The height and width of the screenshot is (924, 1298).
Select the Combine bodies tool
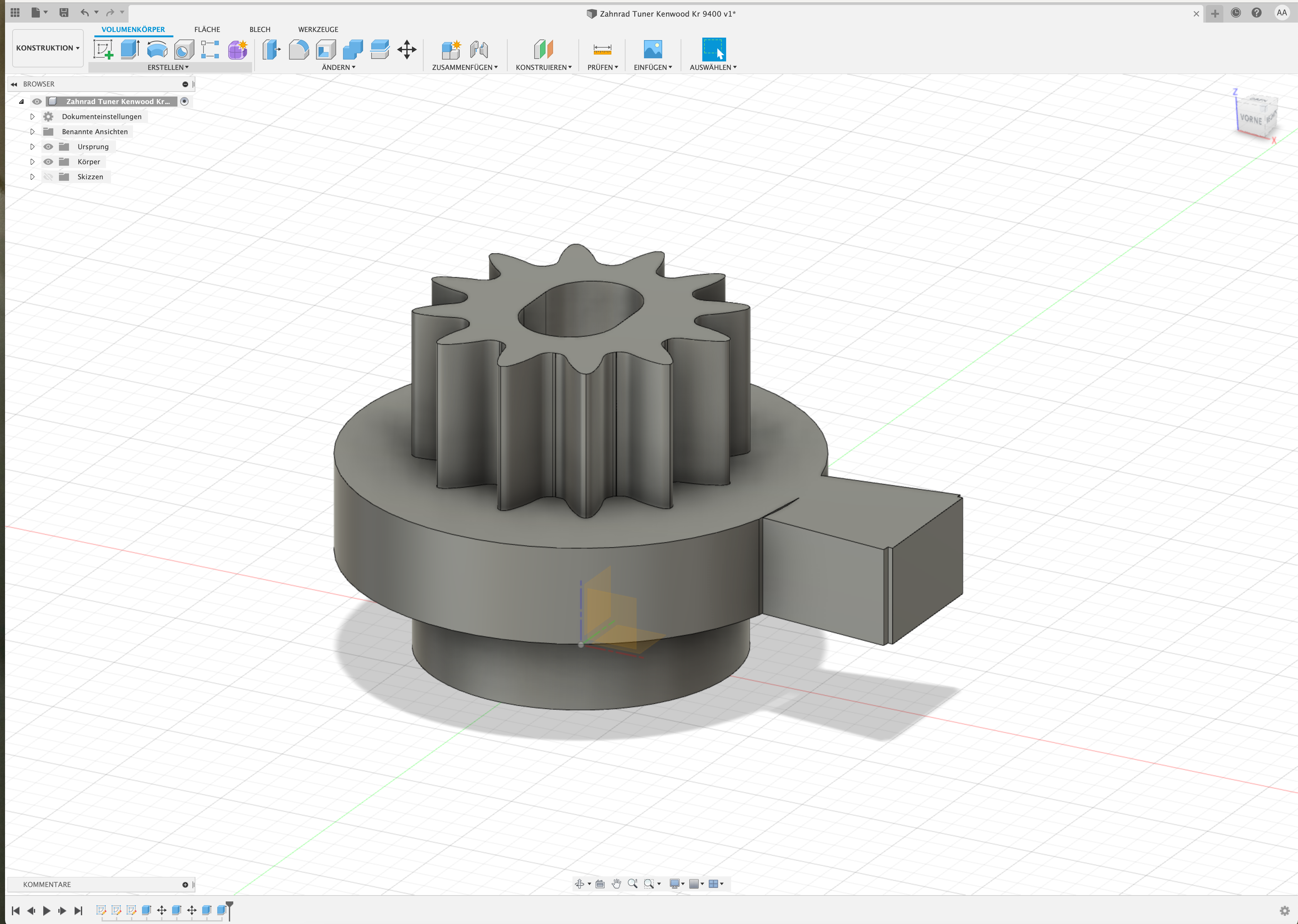point(353,49)
